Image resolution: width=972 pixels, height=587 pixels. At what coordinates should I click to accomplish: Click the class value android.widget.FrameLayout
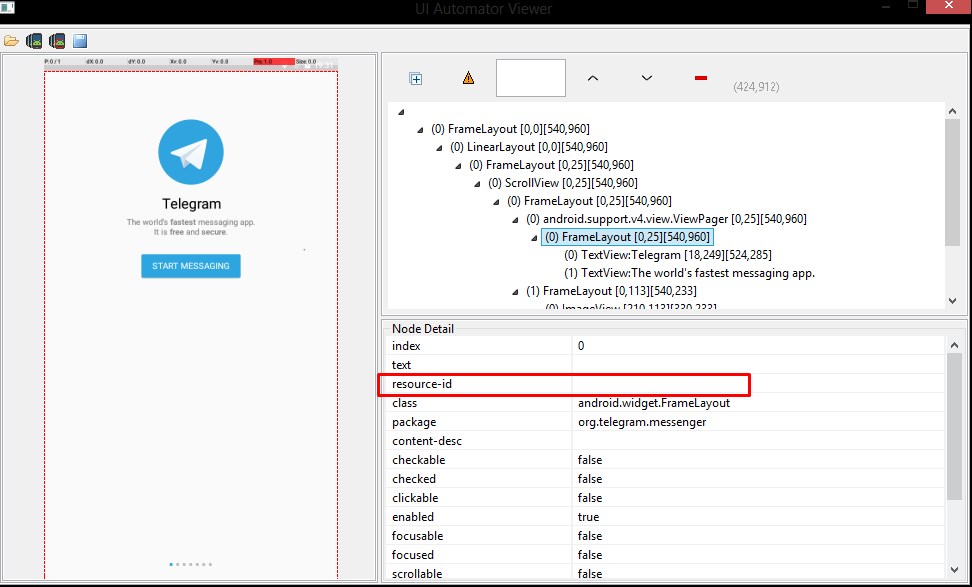tap(654, 403)
